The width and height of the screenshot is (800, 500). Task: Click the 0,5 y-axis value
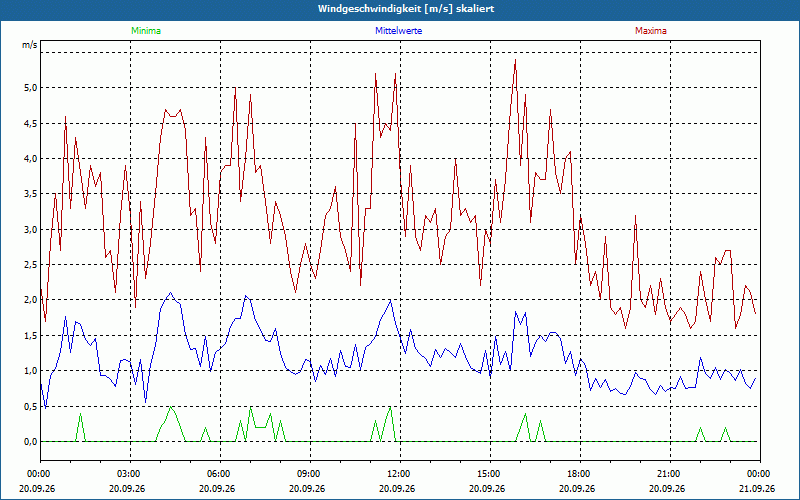coord(31,406)
